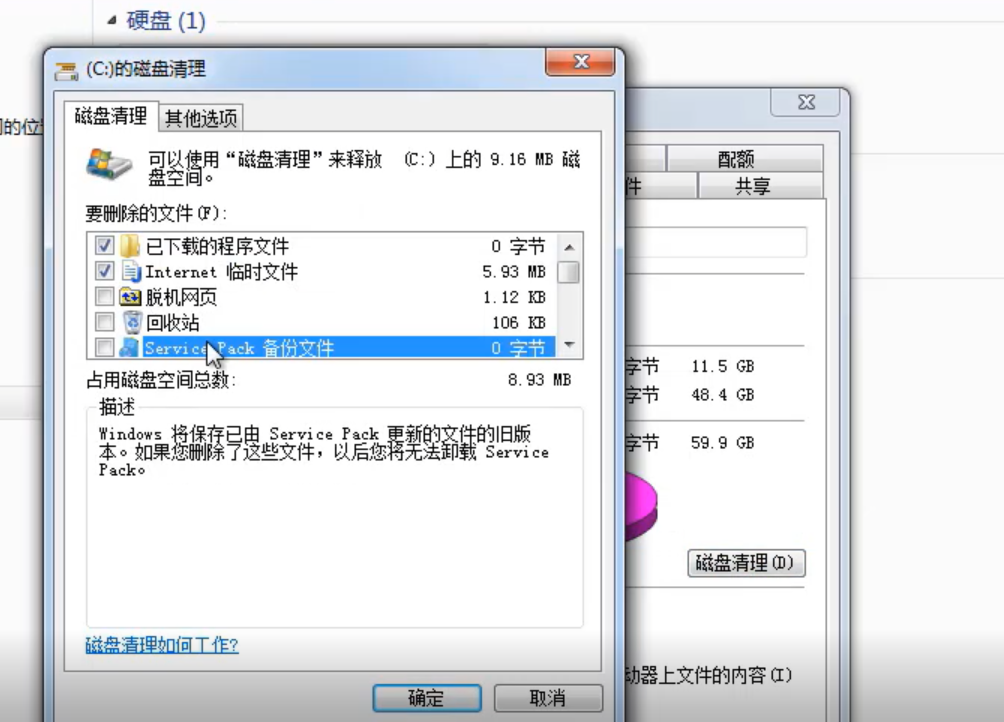
Task: Click the 11.5 GB used space value
Action: click(x=722, y=366)
